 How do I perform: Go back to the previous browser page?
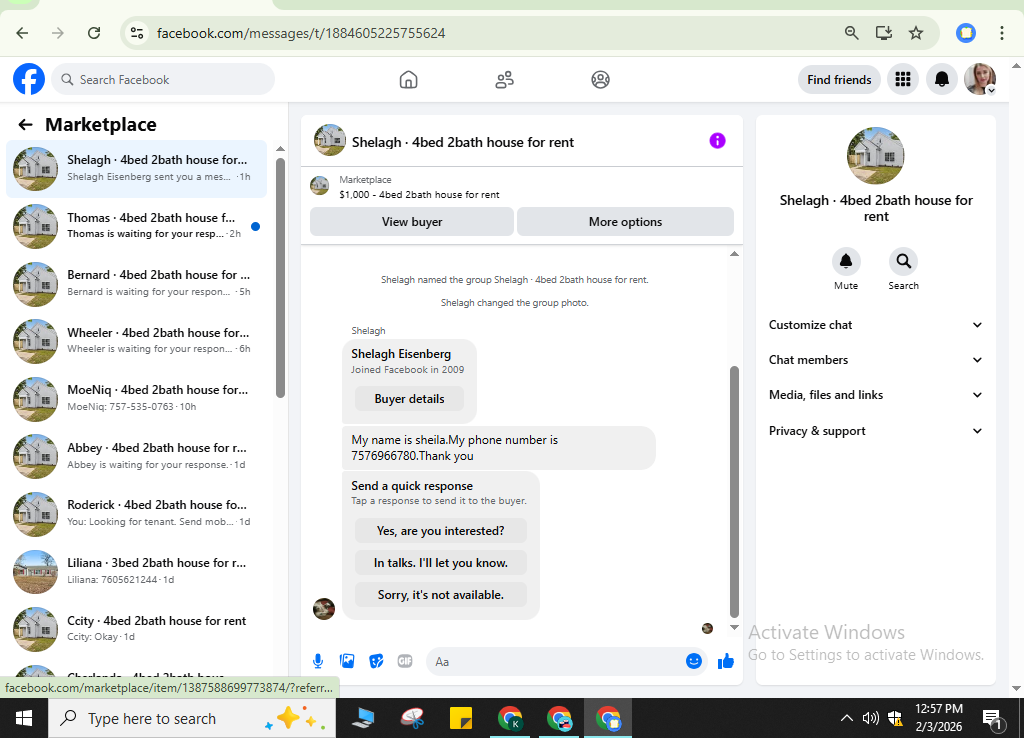coord(22,33)
